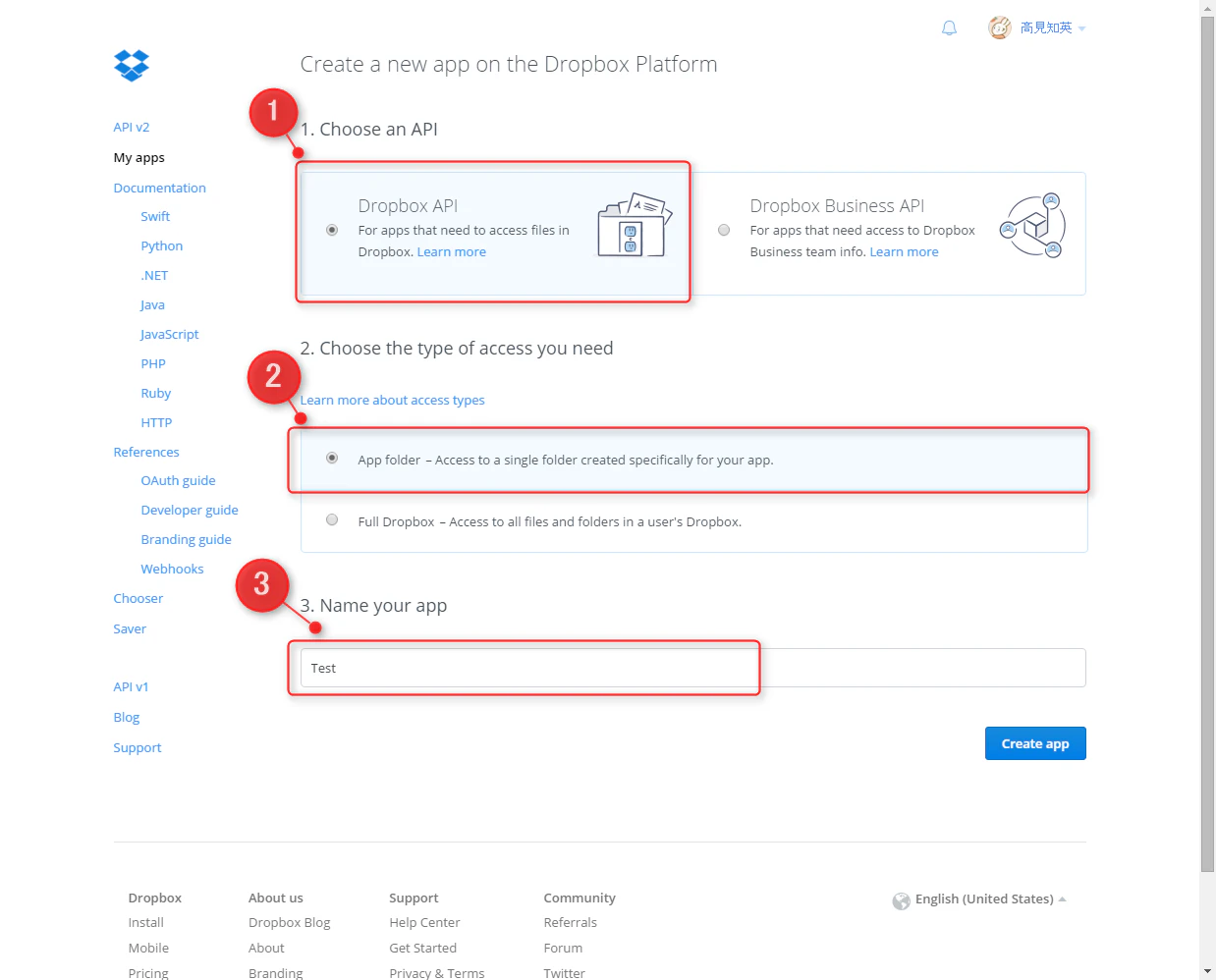Open Learn more link under Dropbox Business API

(904, 252)
